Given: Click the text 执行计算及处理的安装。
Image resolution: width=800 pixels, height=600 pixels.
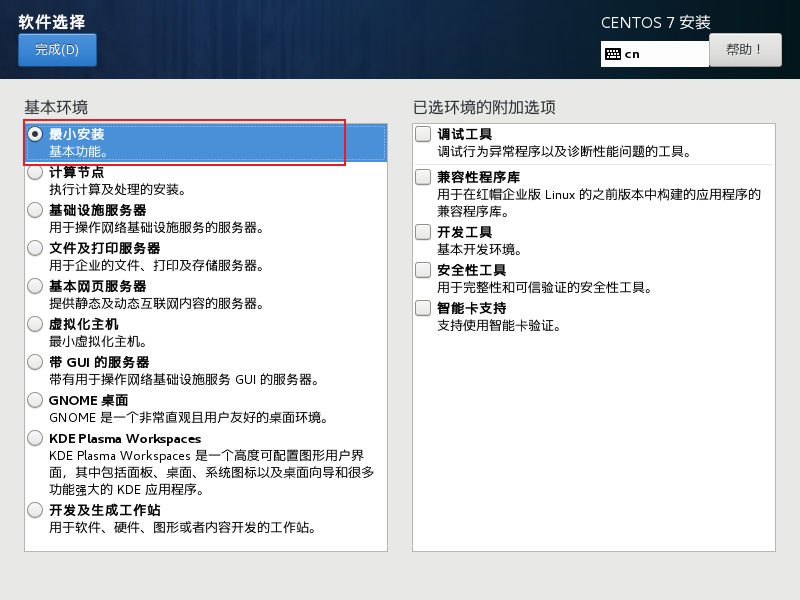Looking at the screenshot, I should [117, 190].
